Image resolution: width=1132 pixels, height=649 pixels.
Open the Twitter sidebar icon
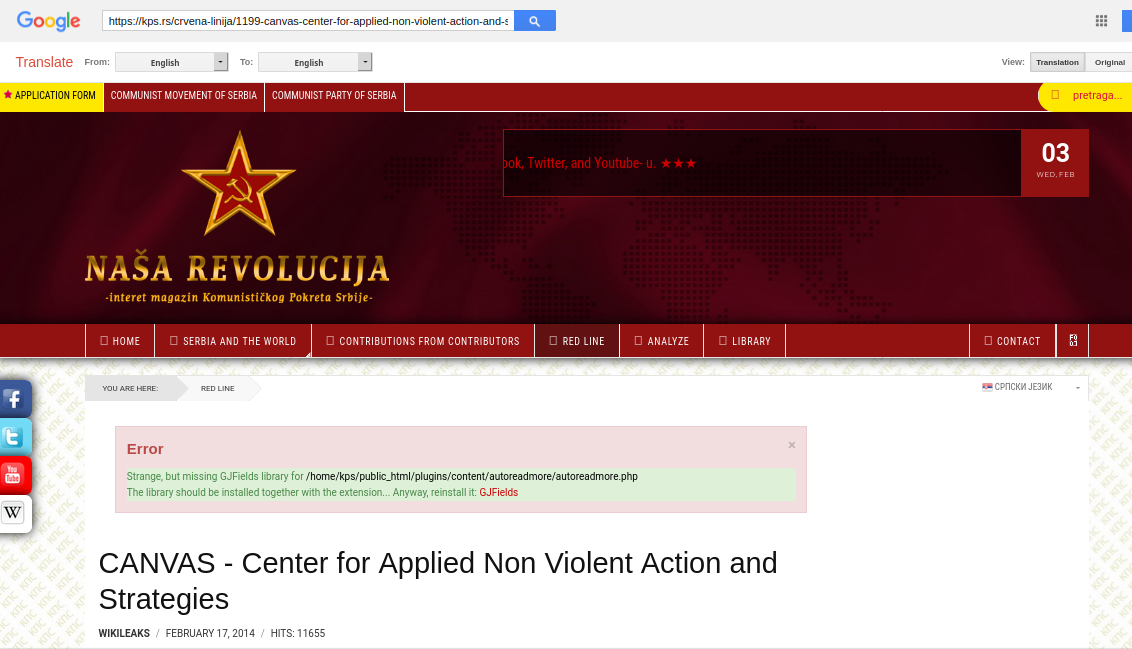click(x=14, y=437)
